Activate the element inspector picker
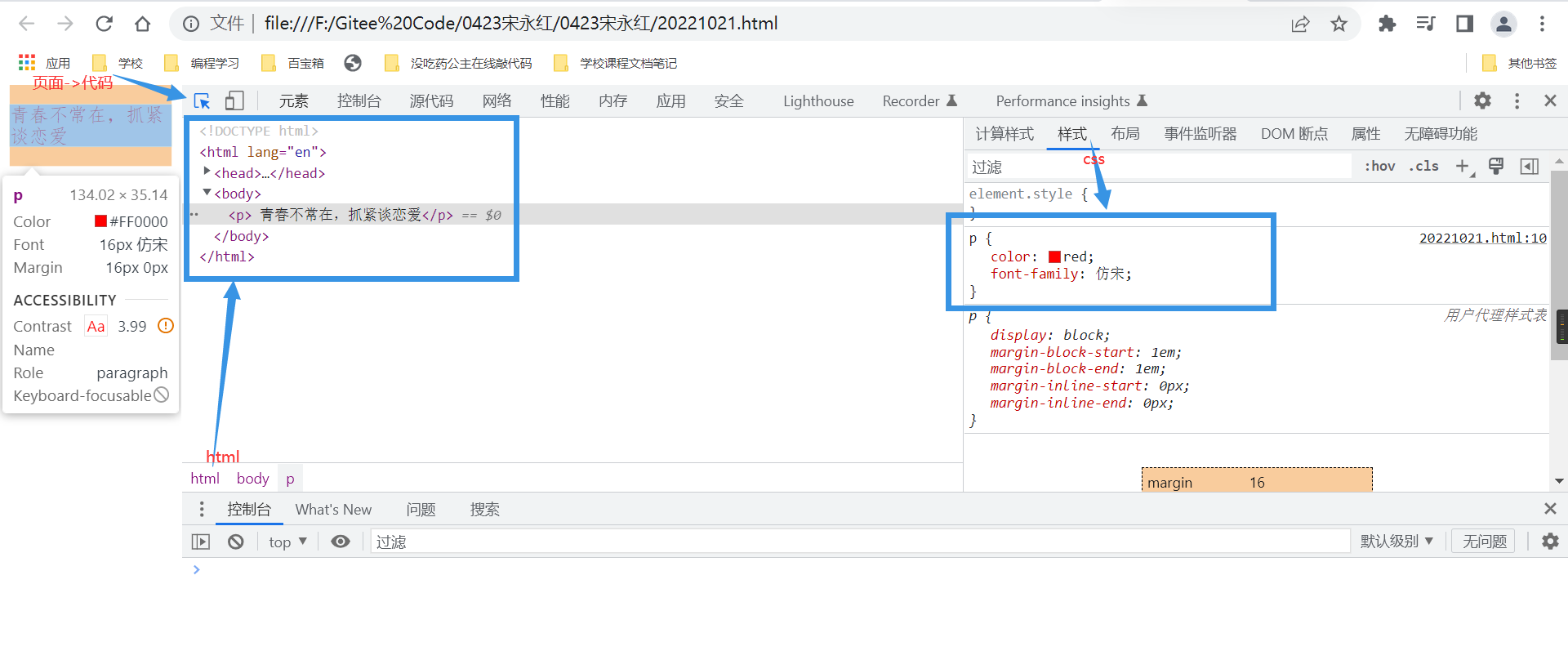 (x=202, y=100)
